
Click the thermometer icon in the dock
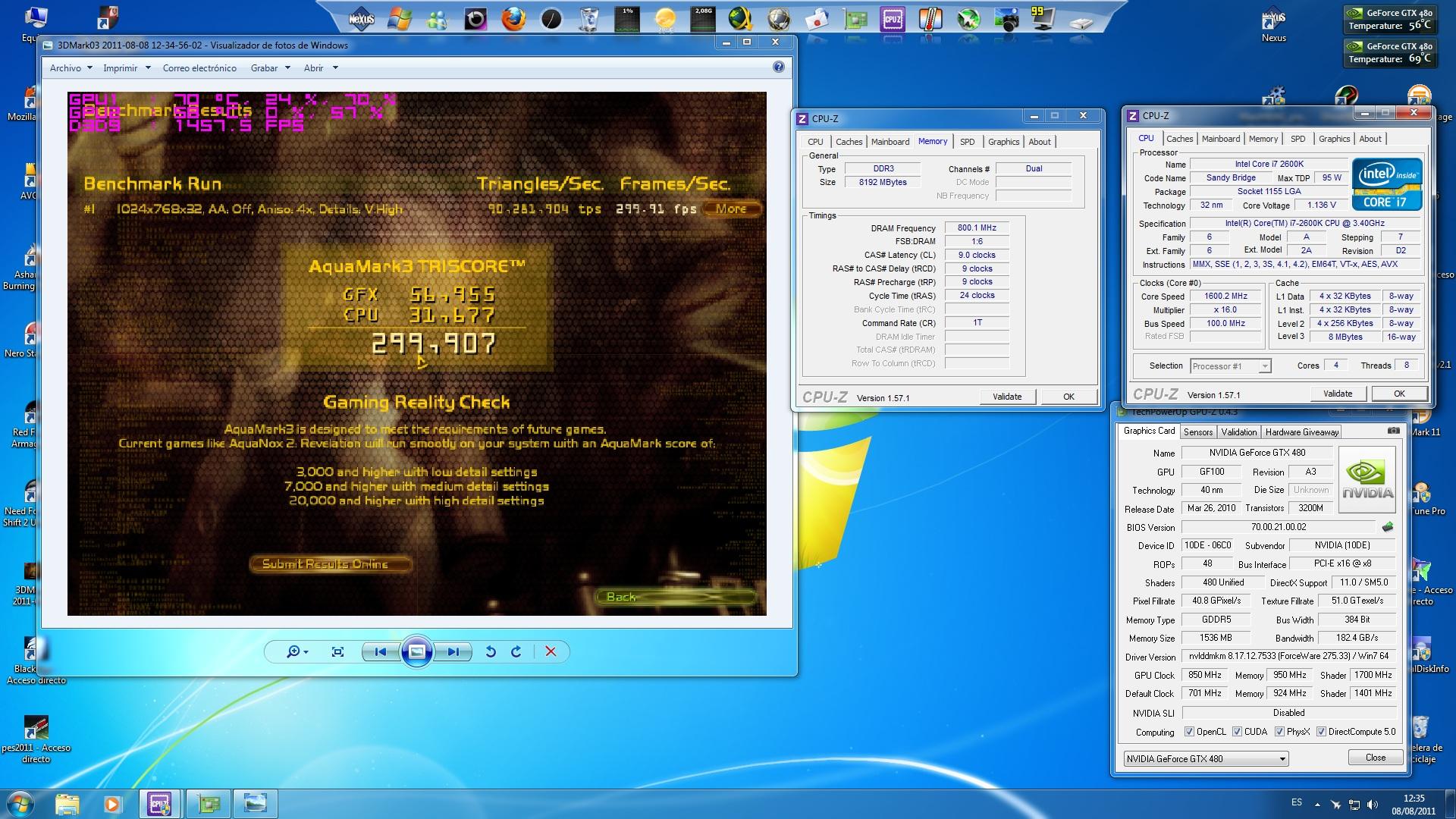[930, 19]
